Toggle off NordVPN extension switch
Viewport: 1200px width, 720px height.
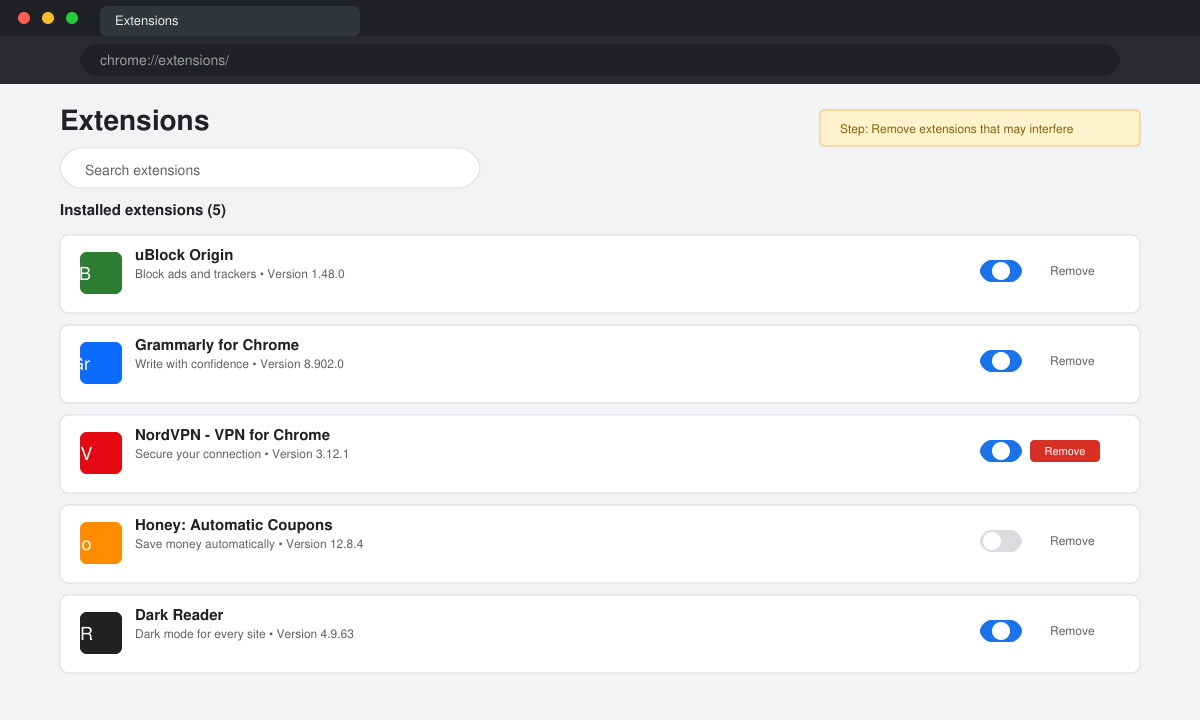tap(1001, 451)
